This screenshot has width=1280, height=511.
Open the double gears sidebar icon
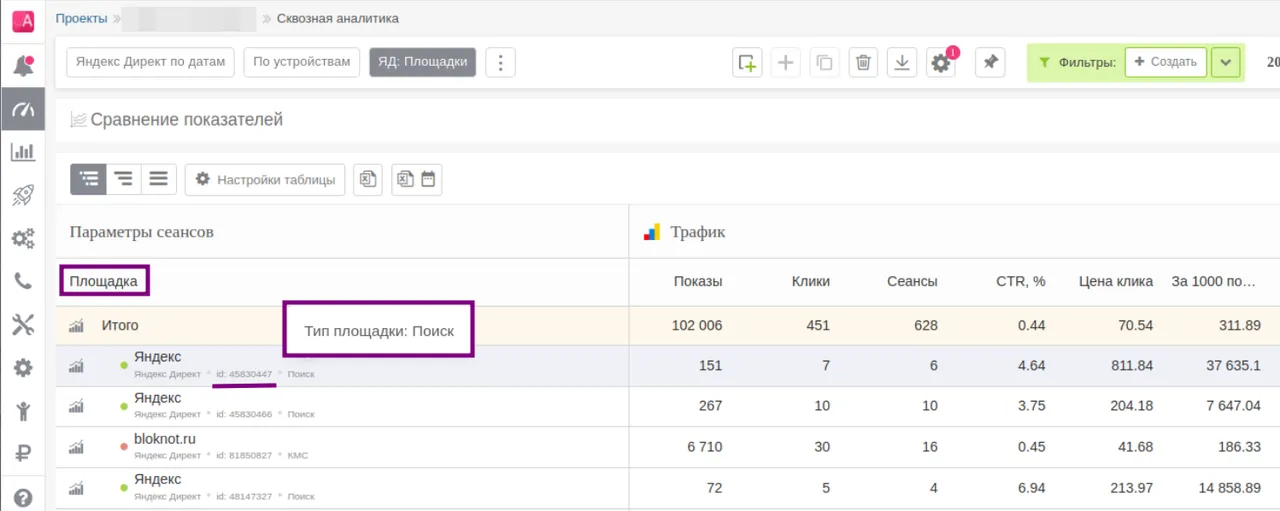(x=23, y=238)
